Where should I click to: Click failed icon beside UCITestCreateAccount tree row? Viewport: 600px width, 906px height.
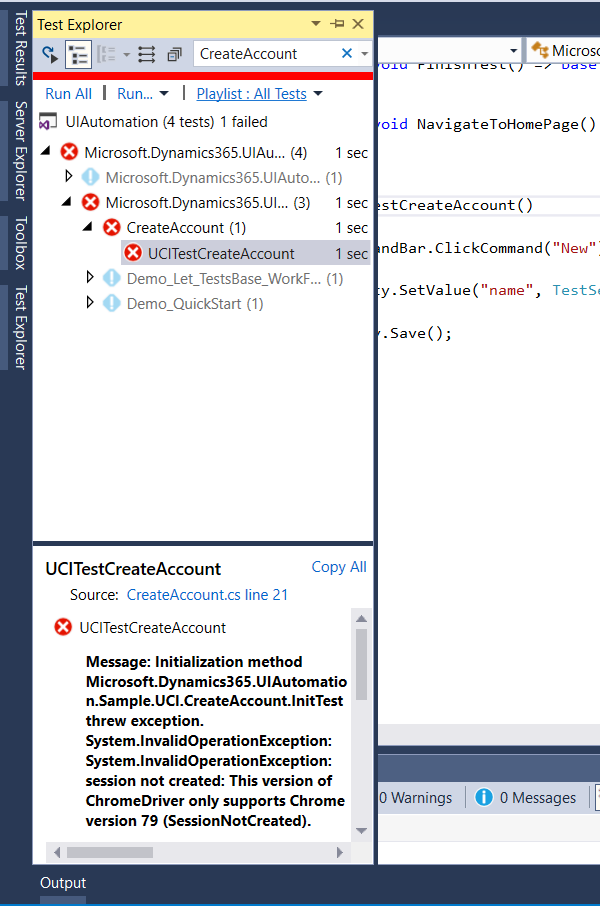[133, 253]
